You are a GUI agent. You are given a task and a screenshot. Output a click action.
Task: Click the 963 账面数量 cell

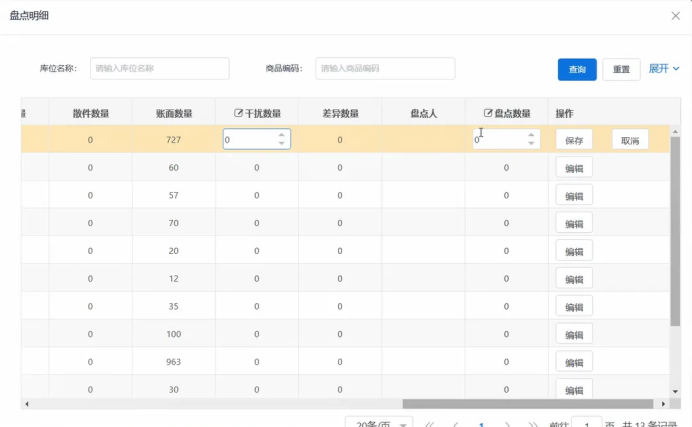pos(174,362)
